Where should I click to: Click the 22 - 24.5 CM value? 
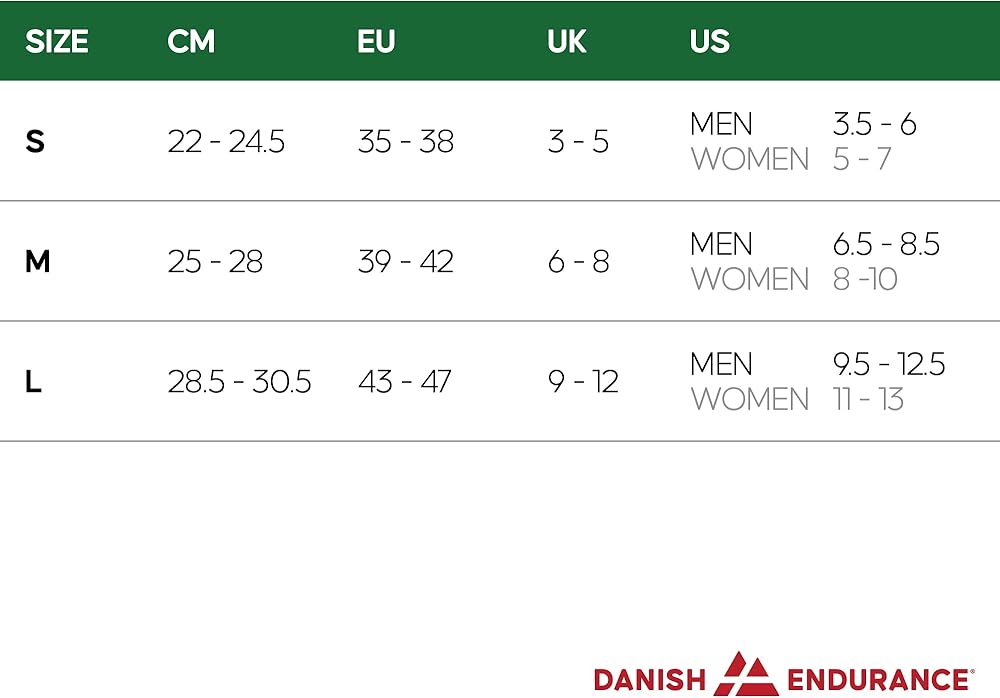pos(226,142)
